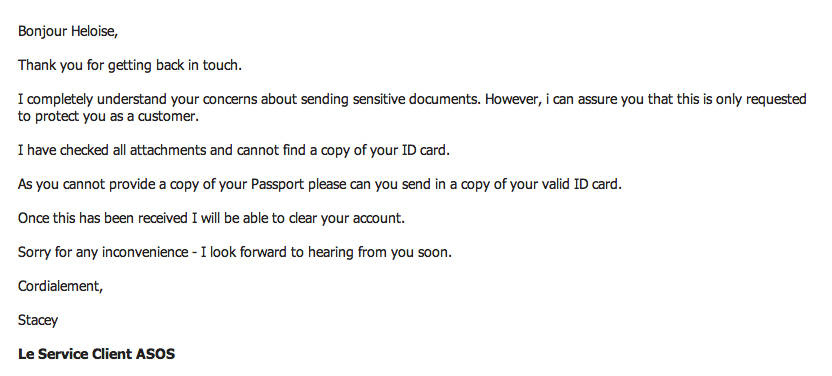Click the greeting 'Bonjour Heloise,'
This screenshot has width=832, height=376.
[68, 32]
